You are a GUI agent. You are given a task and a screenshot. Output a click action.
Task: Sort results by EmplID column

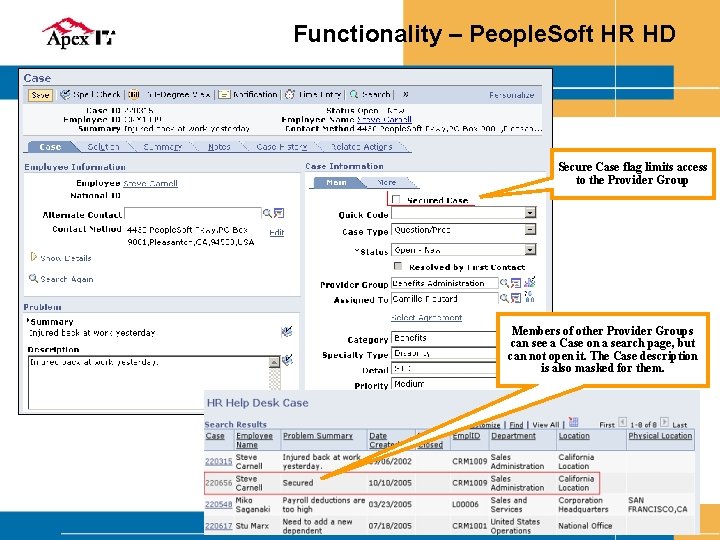point(466,436)
